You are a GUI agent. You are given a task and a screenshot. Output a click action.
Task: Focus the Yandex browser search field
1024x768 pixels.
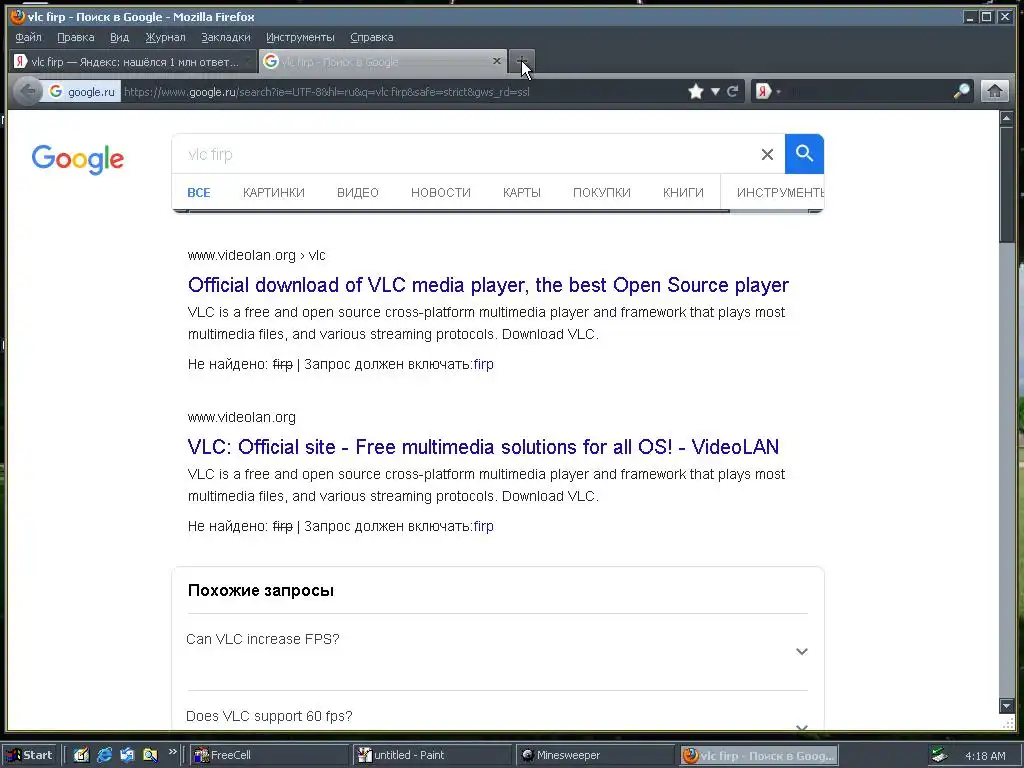click(867, 92)
